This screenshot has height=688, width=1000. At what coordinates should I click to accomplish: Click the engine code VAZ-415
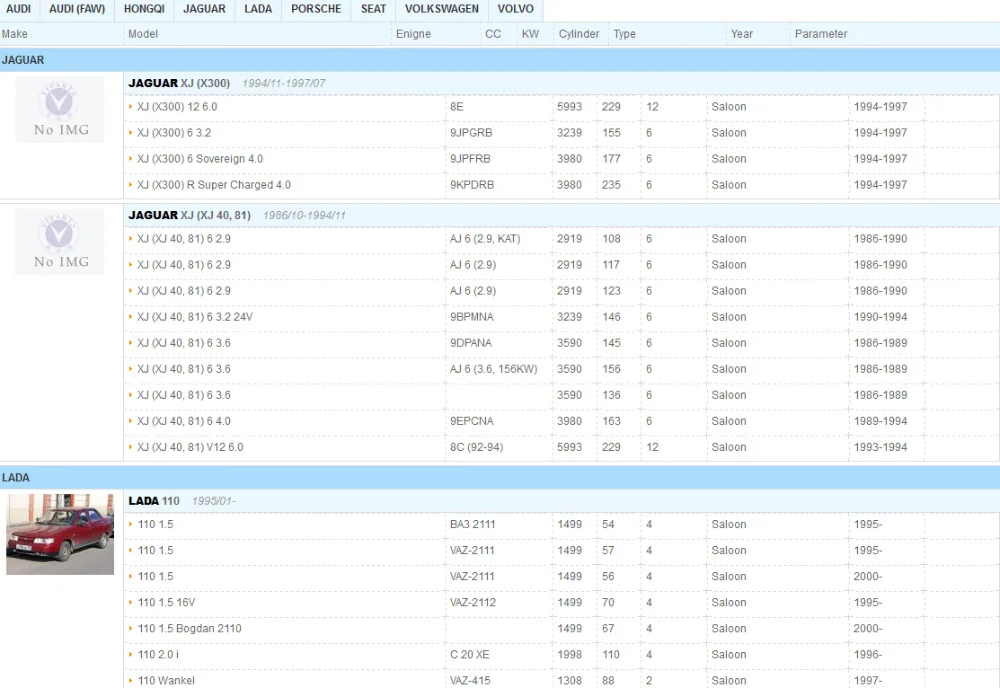[470, 680]
